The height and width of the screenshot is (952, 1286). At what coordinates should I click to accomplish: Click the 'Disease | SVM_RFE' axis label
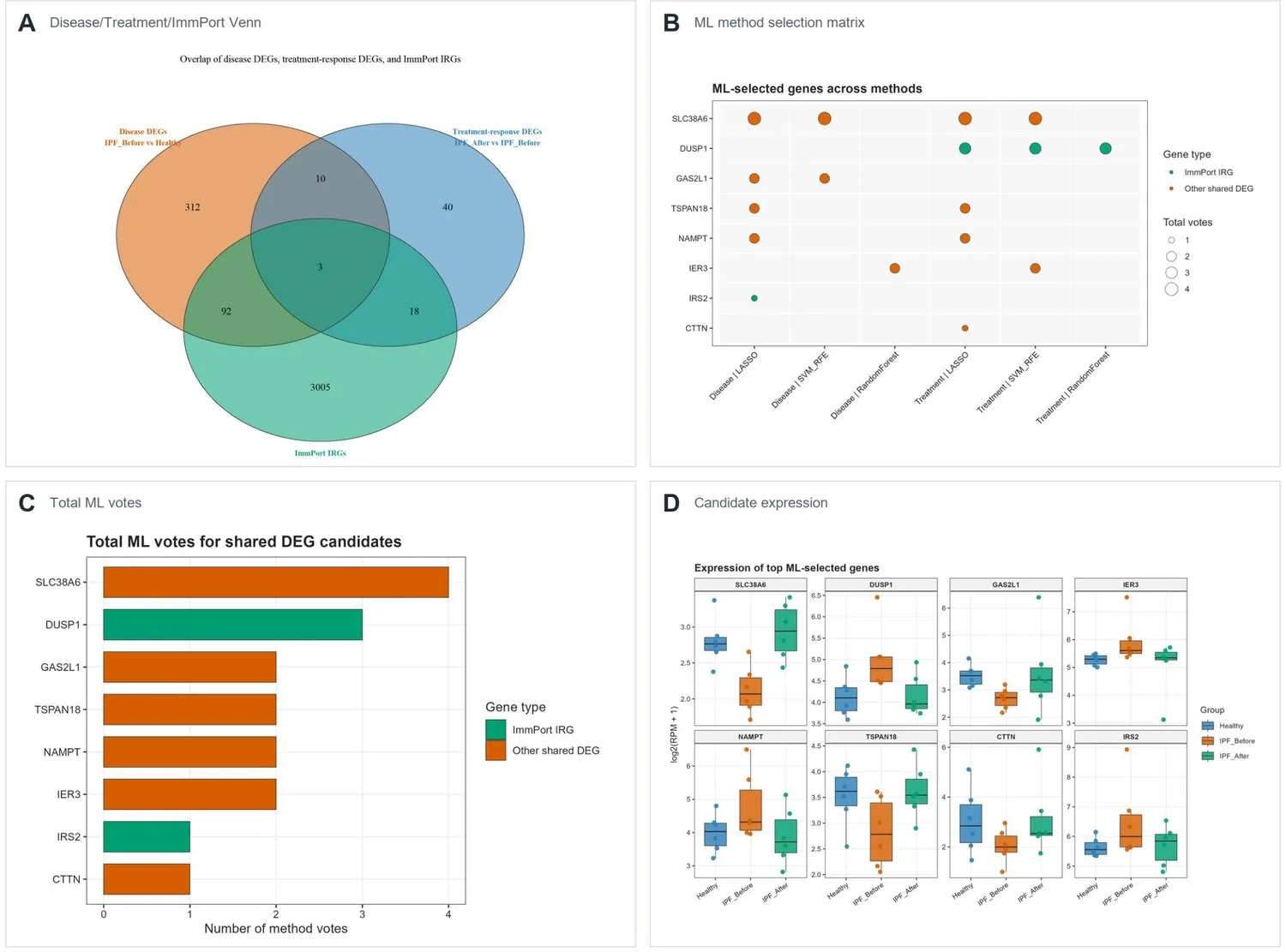801,379
